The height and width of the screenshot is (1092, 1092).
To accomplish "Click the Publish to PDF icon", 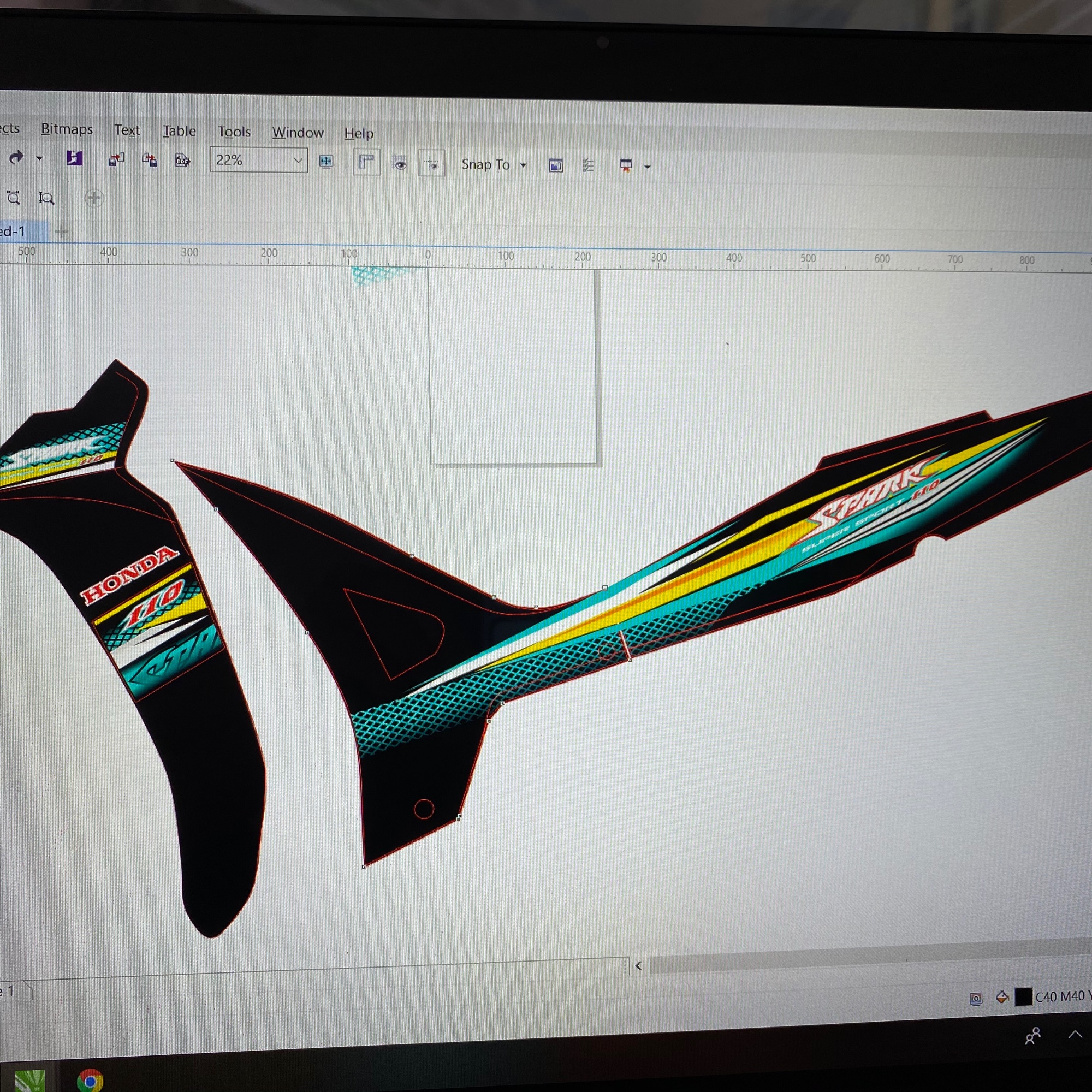I will [x=182, y=161].
